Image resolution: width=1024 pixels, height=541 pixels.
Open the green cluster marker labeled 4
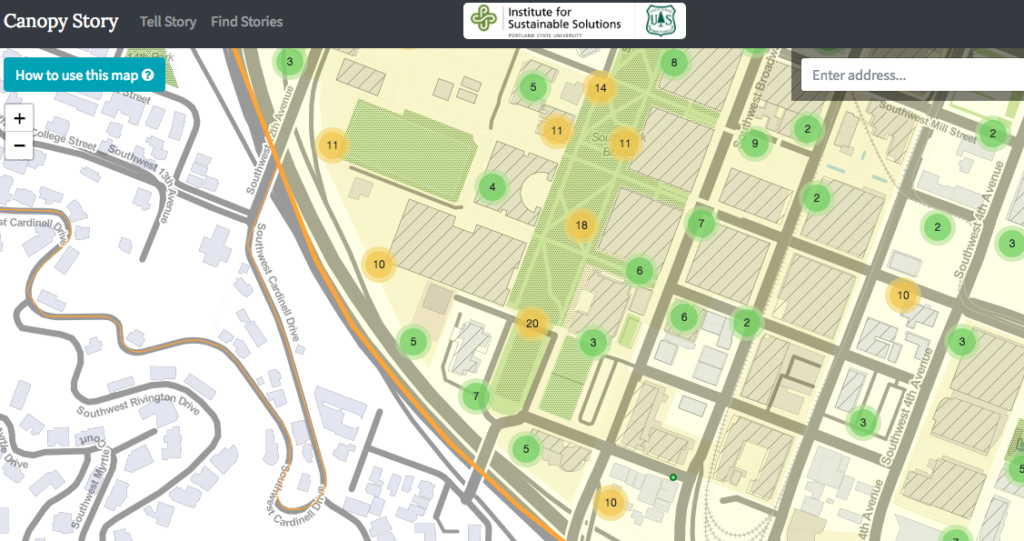tap(492, 188)
